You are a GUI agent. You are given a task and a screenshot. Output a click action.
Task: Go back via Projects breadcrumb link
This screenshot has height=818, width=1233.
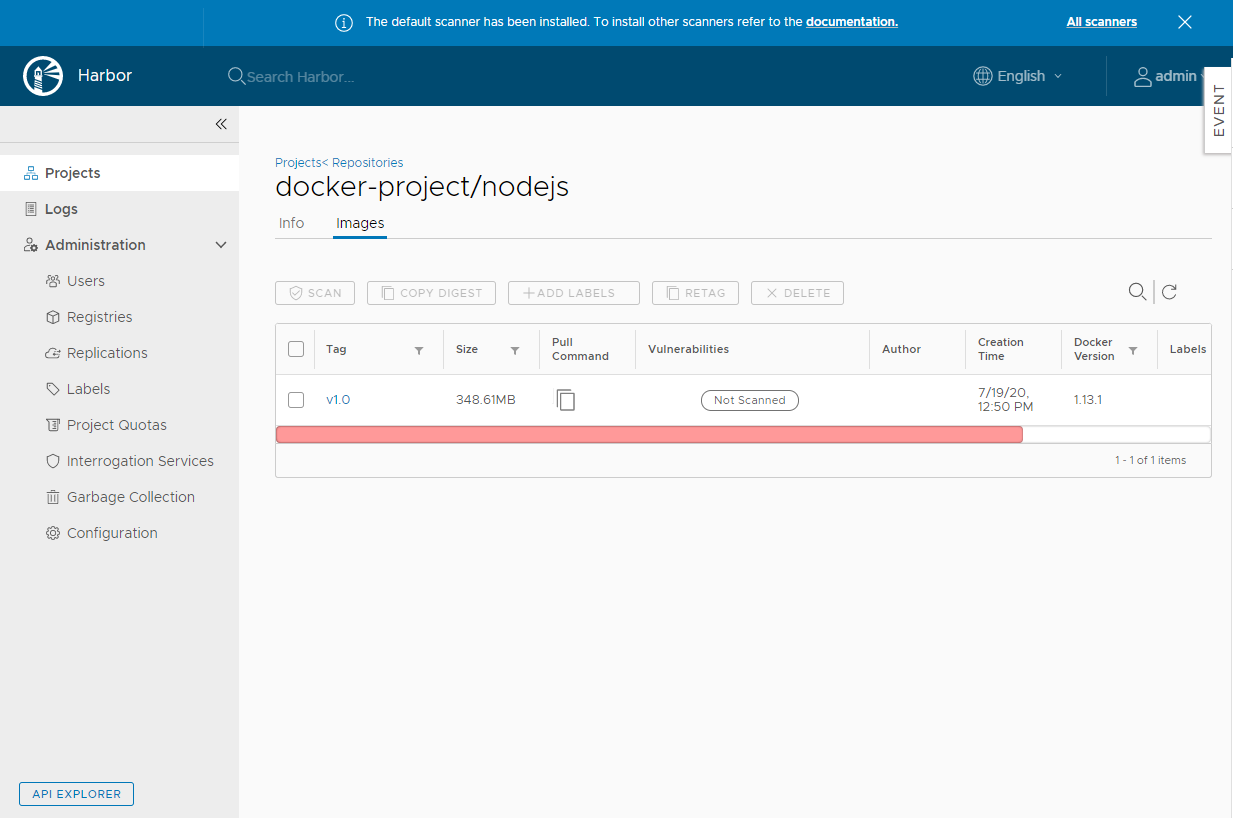click(x=298, y=162)
